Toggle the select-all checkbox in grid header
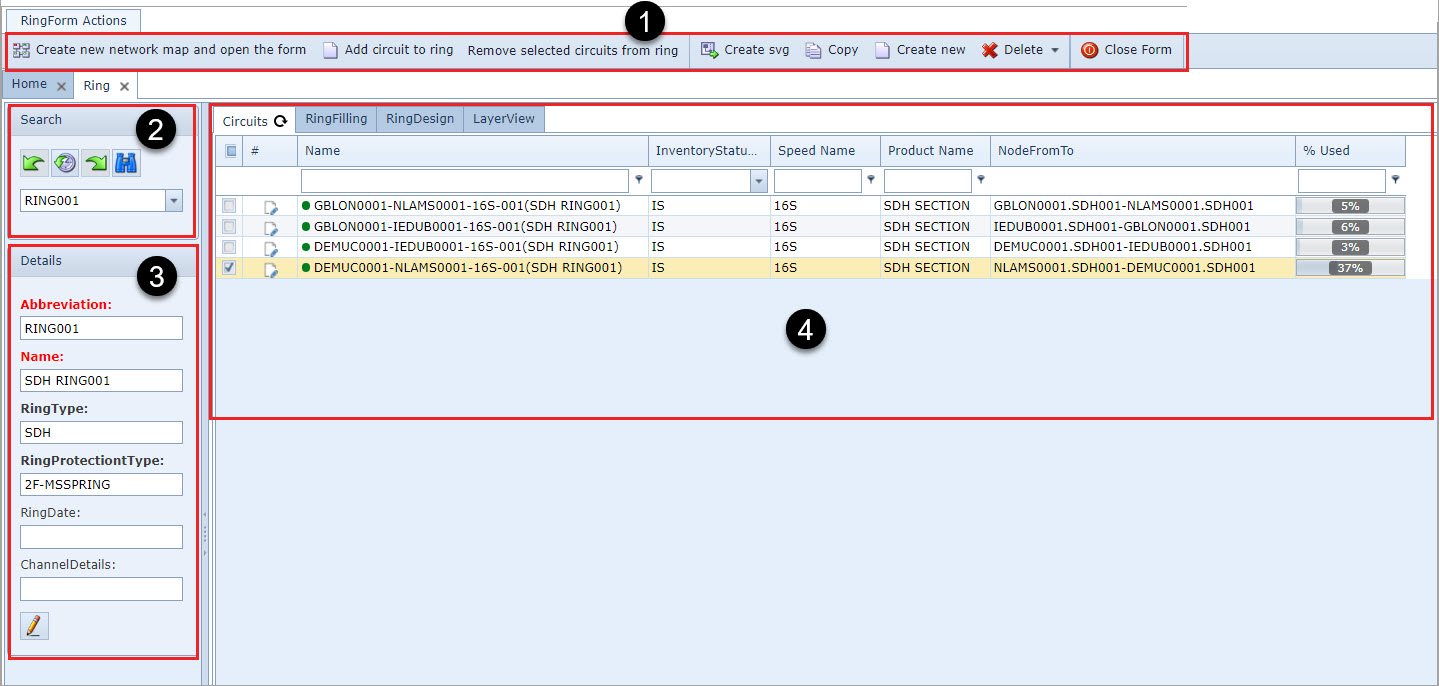 point(231,151)
